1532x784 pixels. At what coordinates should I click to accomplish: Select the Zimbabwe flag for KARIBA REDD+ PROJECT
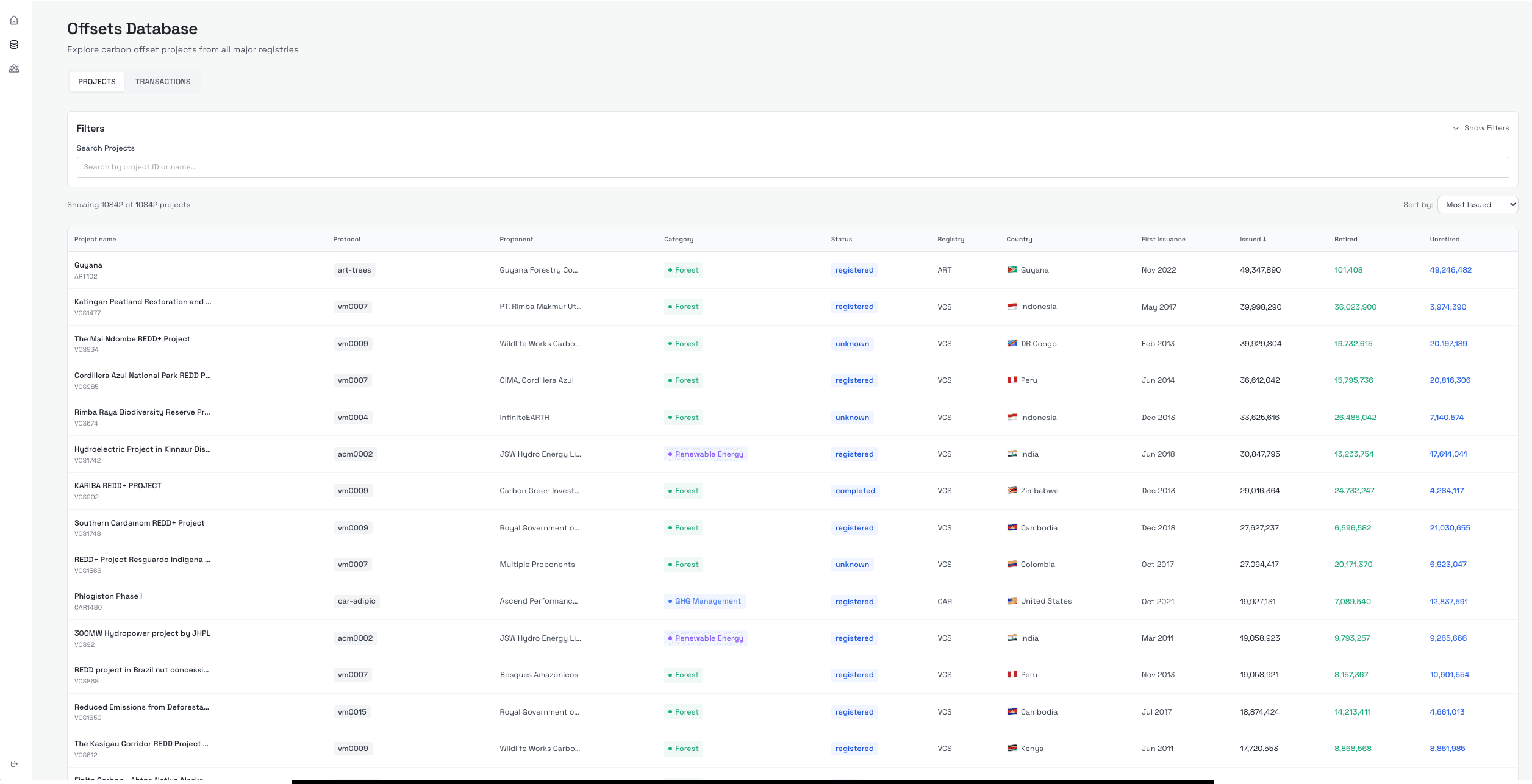(1012, 490)
